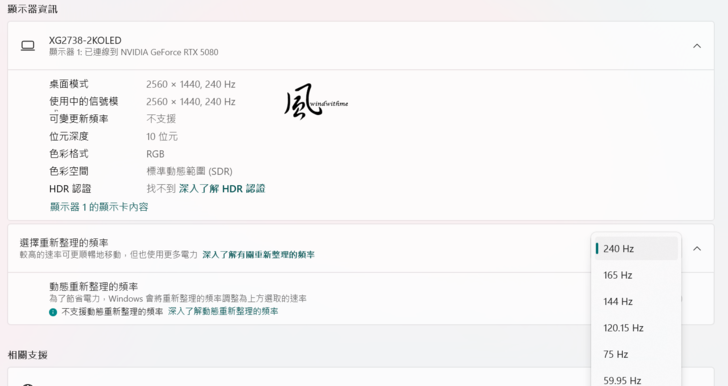Viewport: 728px width, 386px height.
Task: Click the XG2738-2KOLED display name header
Action: [x=85, y=40]
